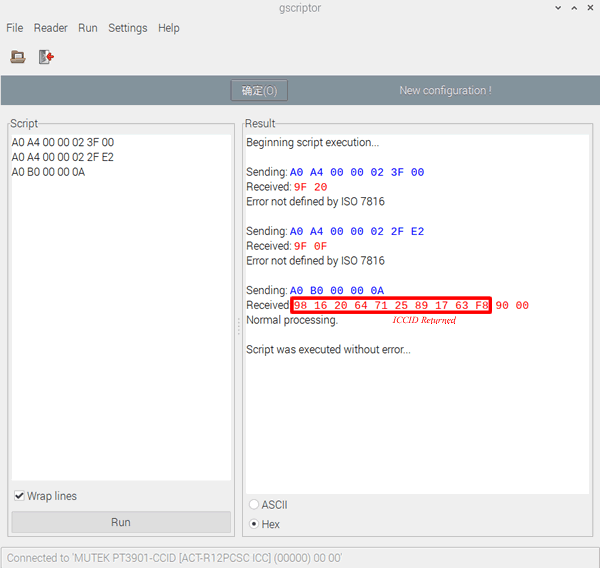Open the File menu
The height and width of the screenshot is (568, 600).
[x=15, y=28]
